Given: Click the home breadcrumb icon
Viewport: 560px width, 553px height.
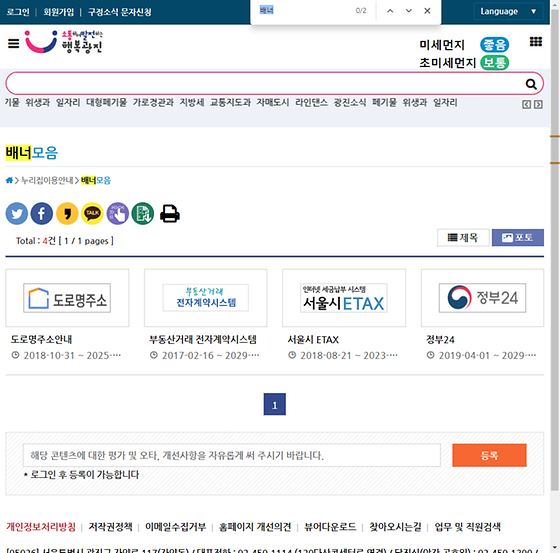Looking at the screenshot, I should coord(9,180).
